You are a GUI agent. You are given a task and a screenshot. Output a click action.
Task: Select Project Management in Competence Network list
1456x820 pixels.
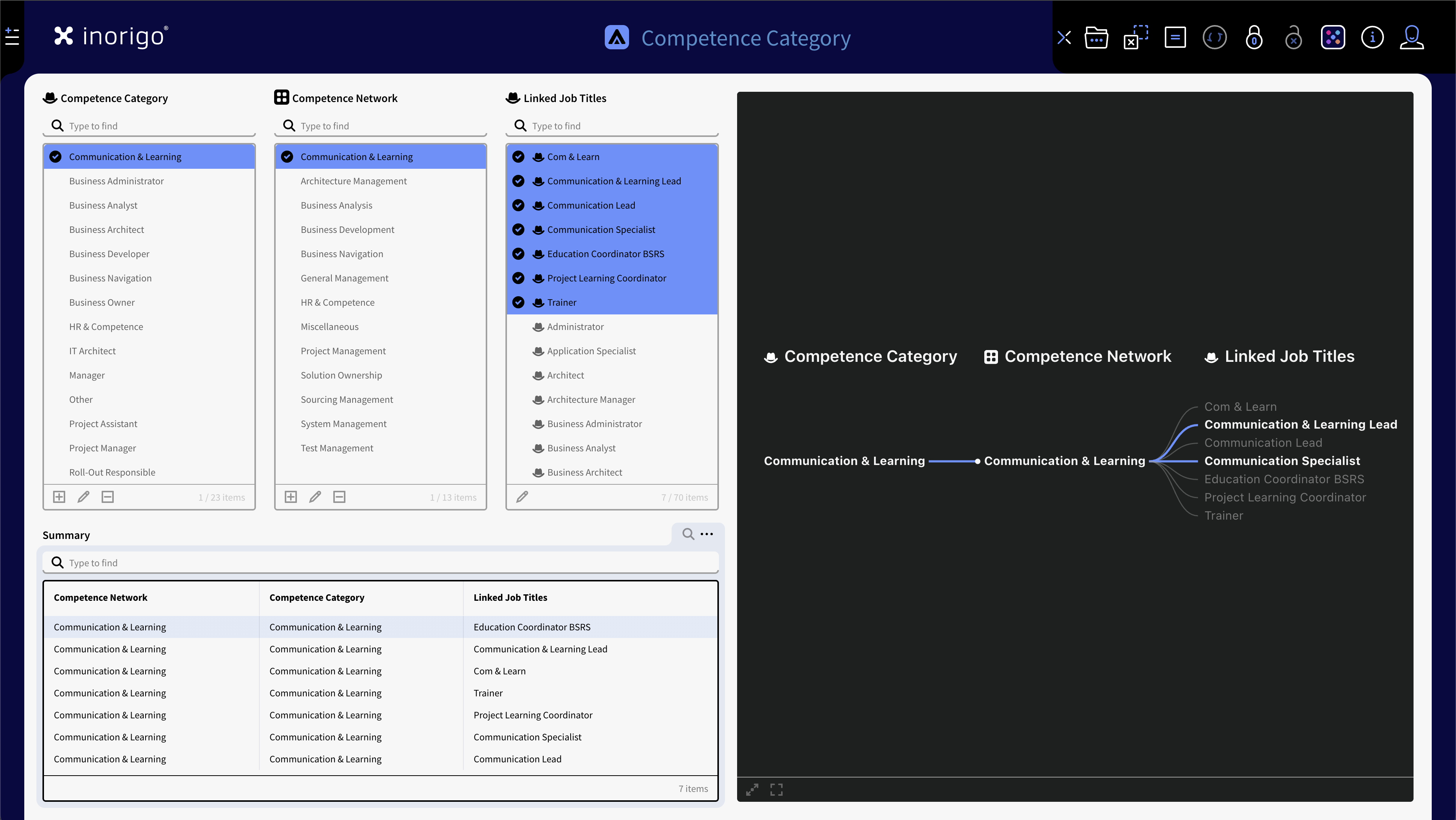[342, 351]
